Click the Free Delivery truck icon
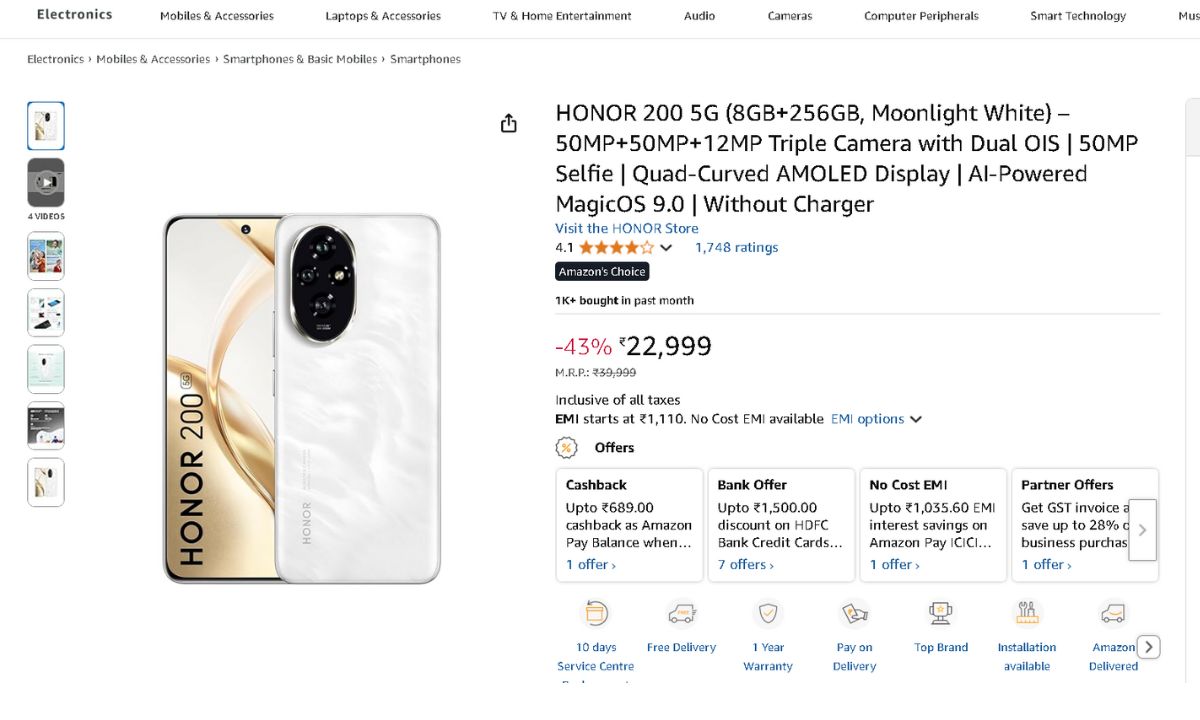Screen dimensions: 1200x720 click(682, 613)
